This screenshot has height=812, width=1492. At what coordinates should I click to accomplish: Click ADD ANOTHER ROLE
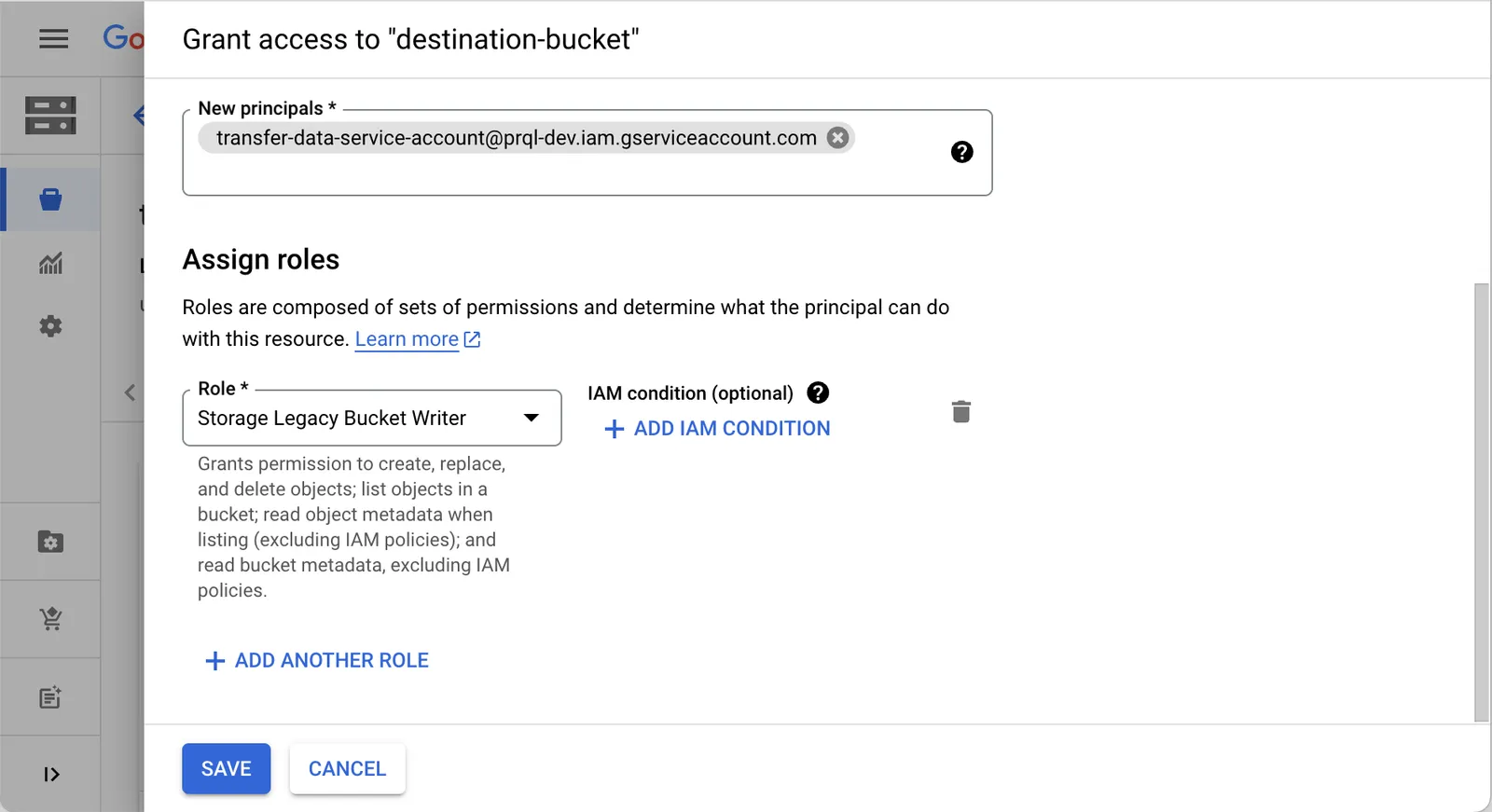316,661
